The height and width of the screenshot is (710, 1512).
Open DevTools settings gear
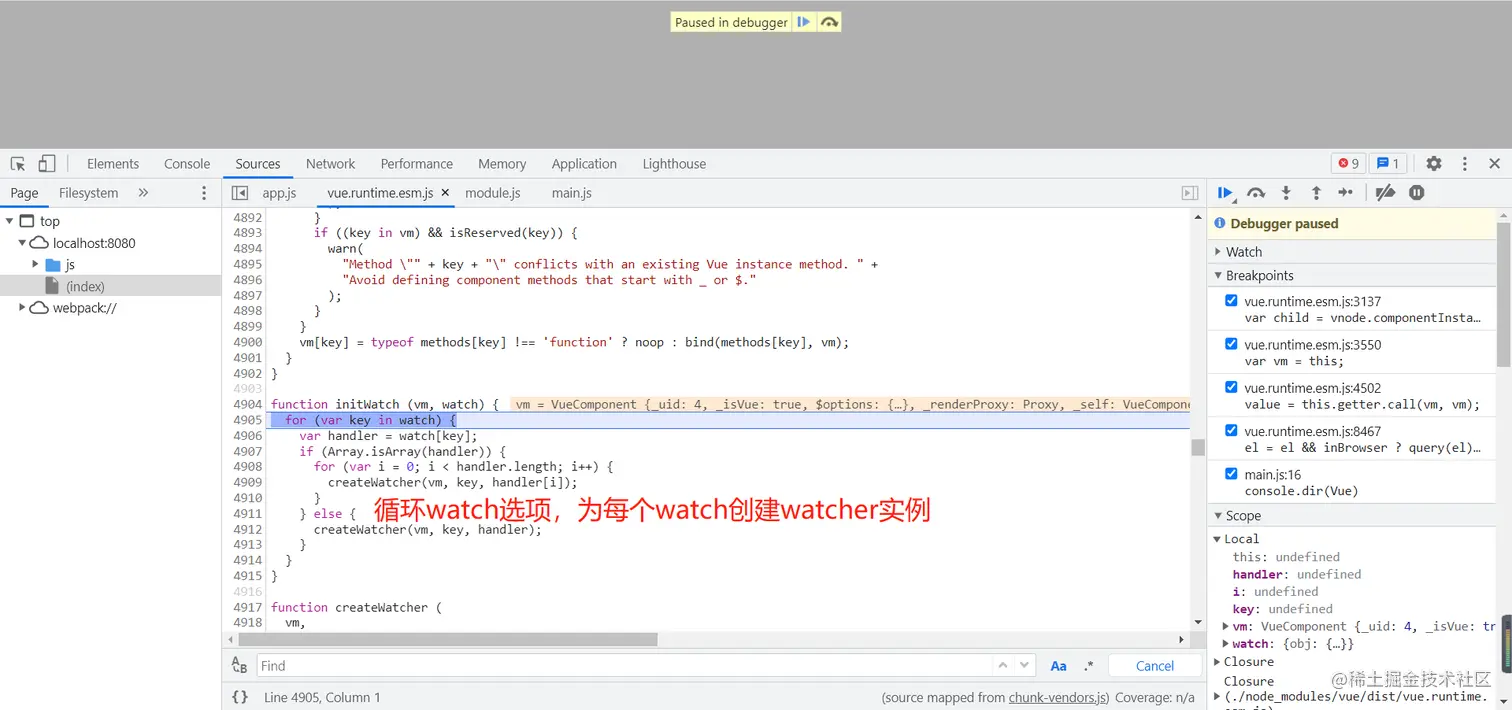pos(1434,164)
